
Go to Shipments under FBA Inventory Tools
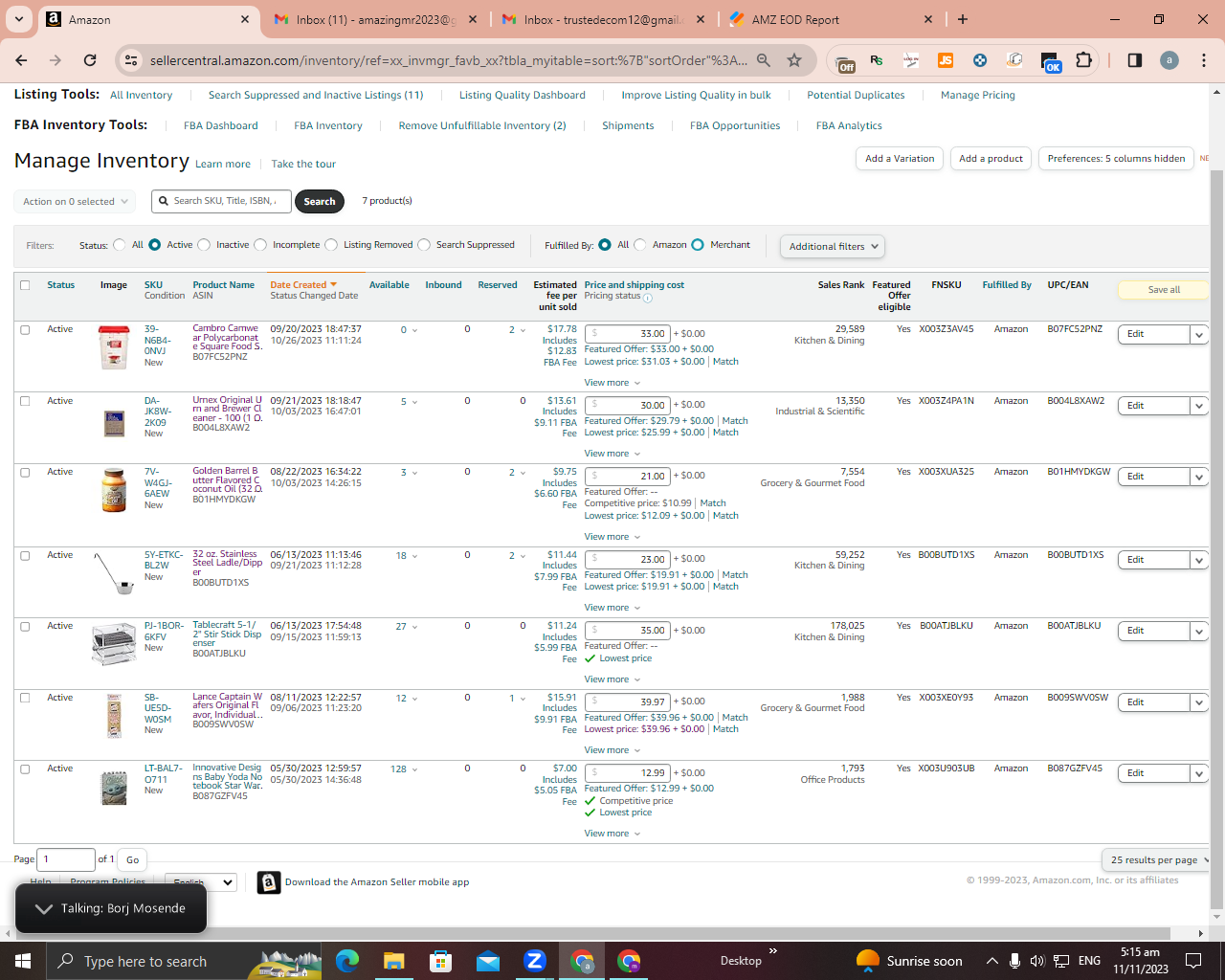pos(628,125)
